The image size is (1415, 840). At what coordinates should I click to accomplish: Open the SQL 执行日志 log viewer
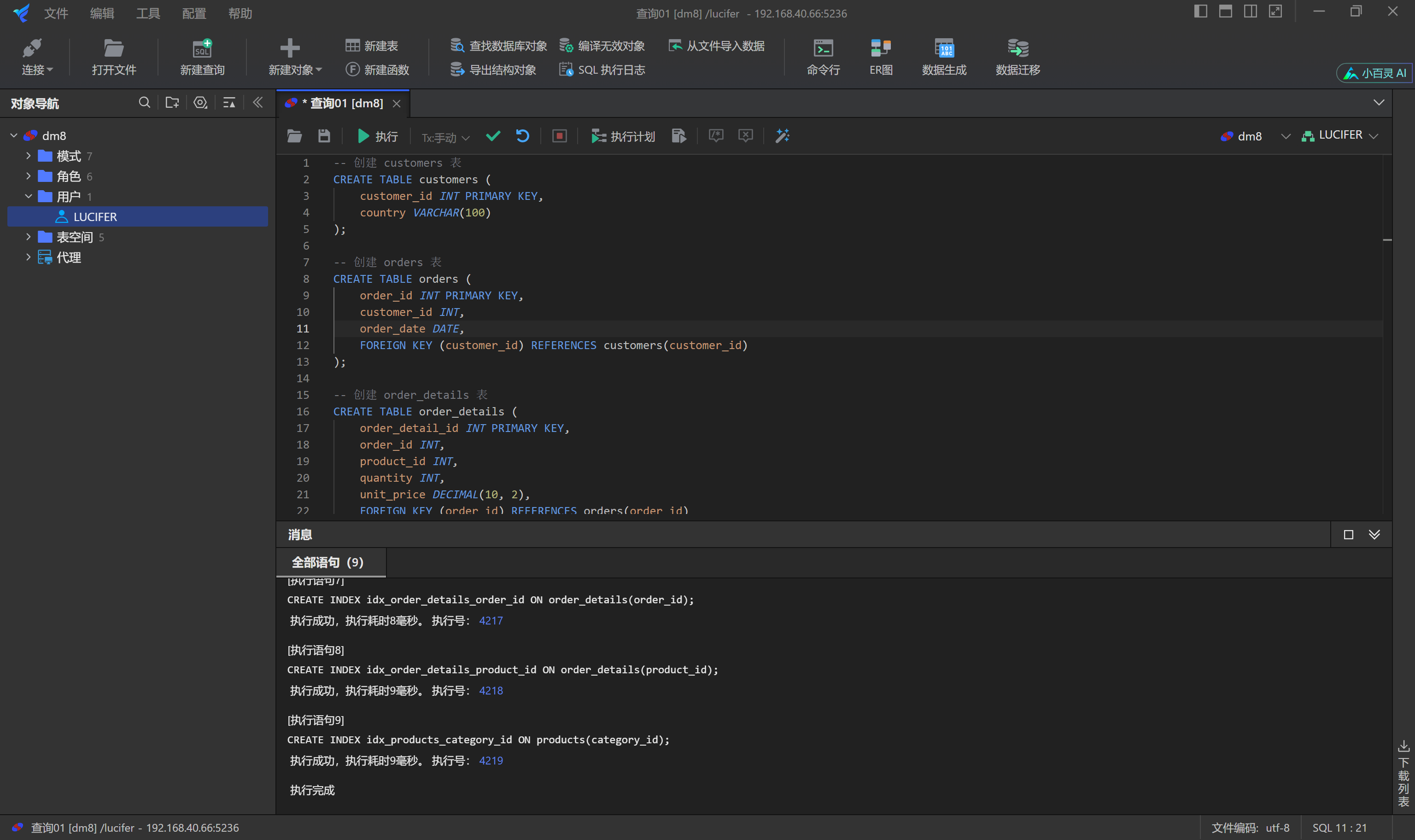tap(602, 69)
